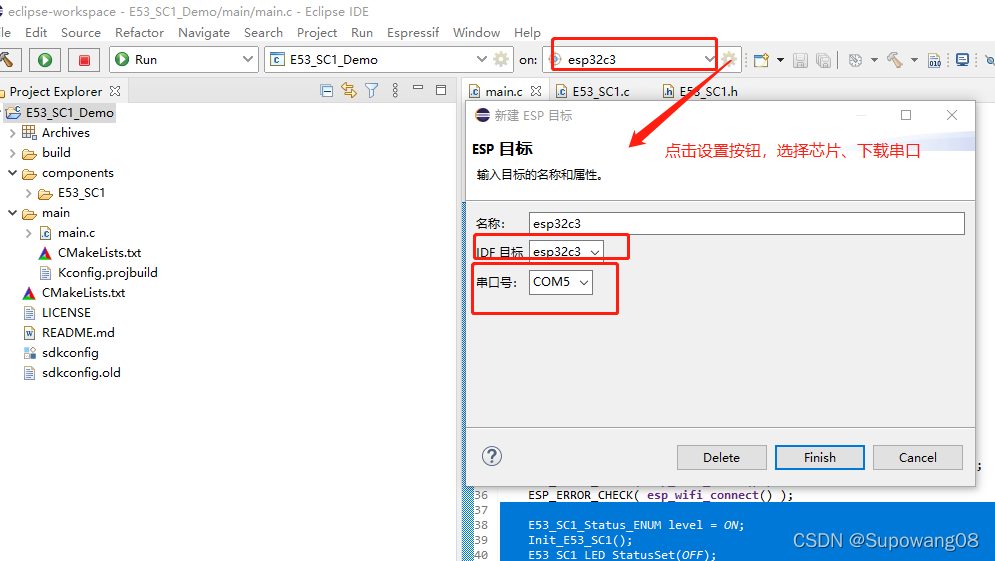Screen dimensions: 995x561
Task: Click the README.md file icon
Action: coord(29,333)
